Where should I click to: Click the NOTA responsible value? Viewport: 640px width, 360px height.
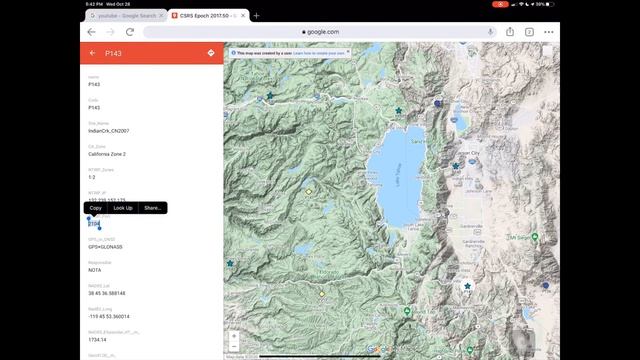coord(95,270)
